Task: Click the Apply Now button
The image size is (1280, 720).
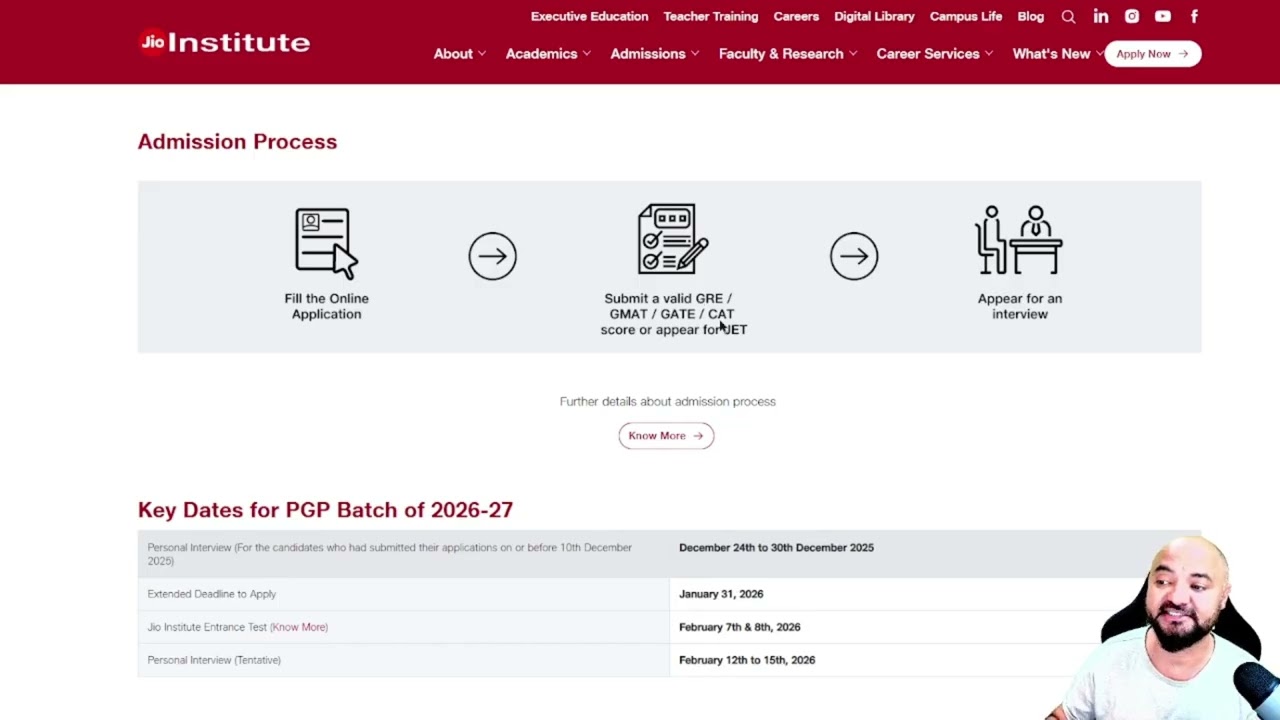Action: 1153,54
